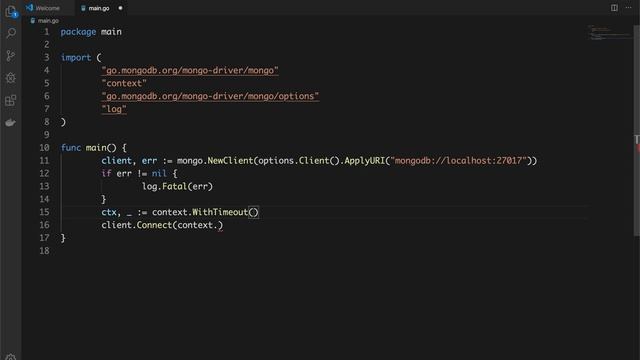Click the "import" keyword on line 3
The image size is (640, 360).
(76, 58)
